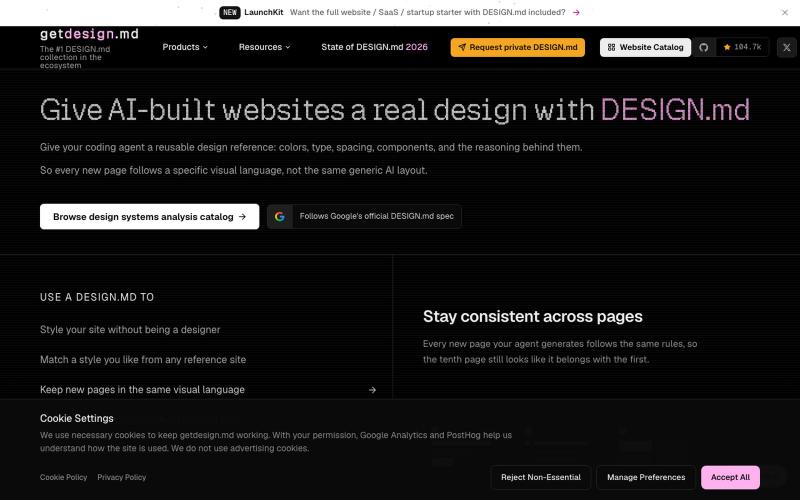
Task: Click the pink DESIGN.md headline word
Action: click(675, 110)
